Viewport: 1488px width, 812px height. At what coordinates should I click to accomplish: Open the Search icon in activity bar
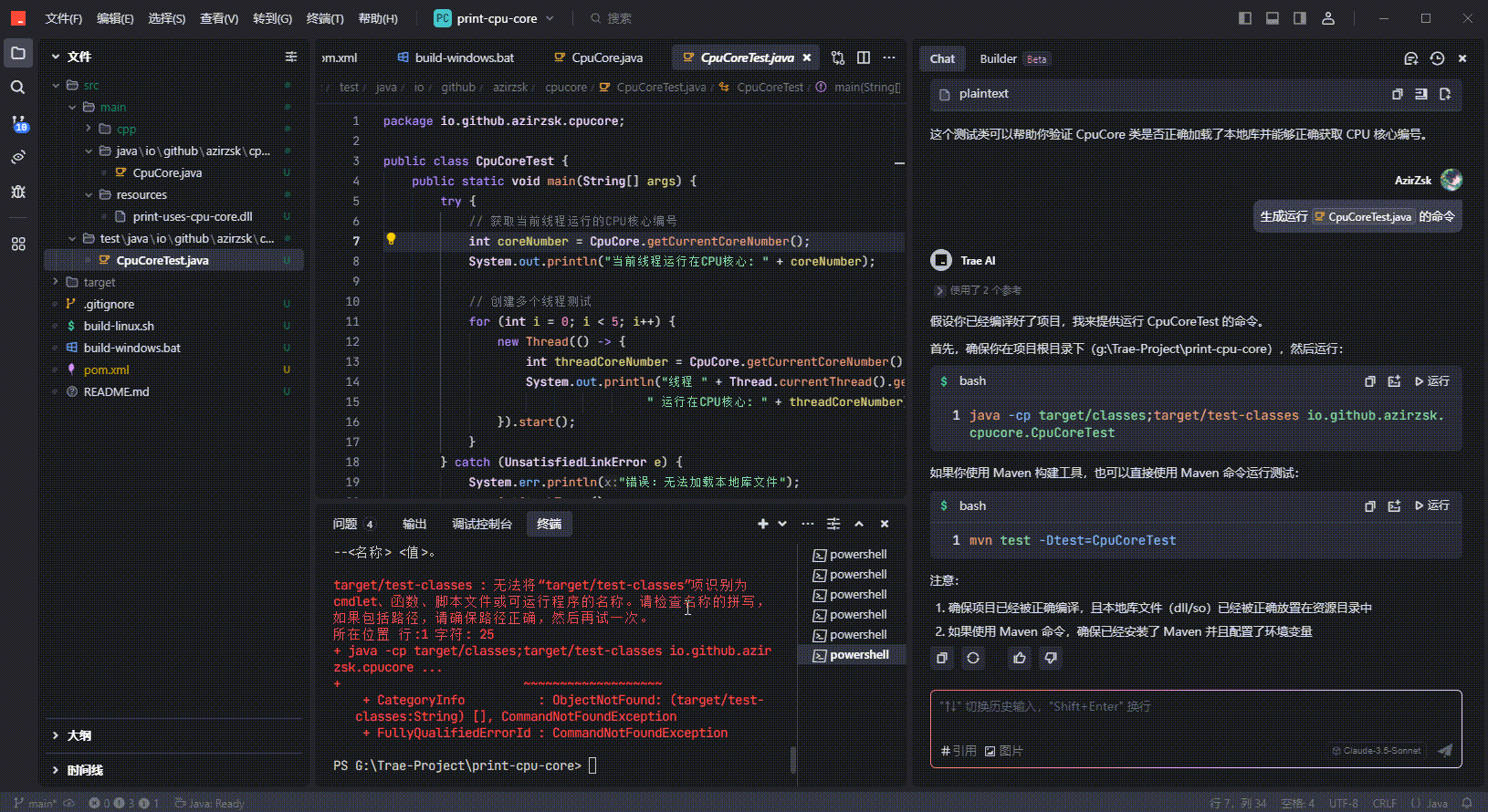pyautogui.click(x=17, y=88)
